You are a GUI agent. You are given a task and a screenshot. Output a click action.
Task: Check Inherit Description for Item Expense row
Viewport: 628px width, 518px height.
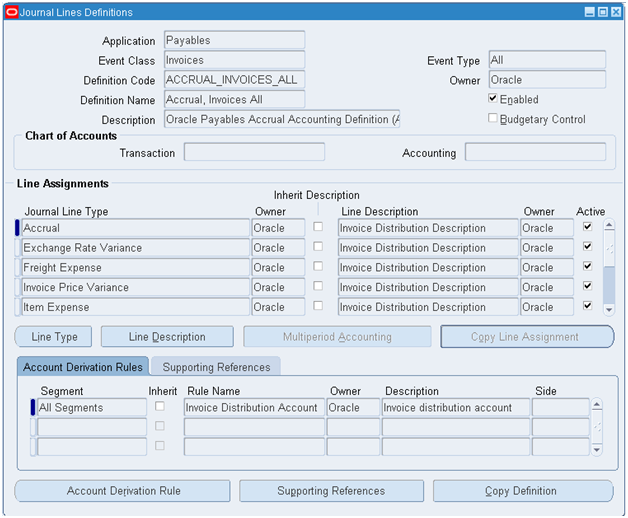(x=318, y=306)
